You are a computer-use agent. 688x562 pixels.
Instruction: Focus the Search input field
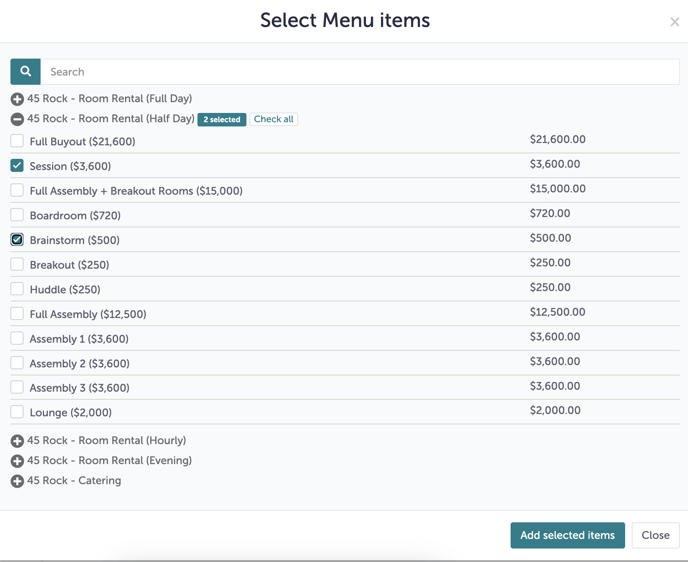(x=360, y=72)
